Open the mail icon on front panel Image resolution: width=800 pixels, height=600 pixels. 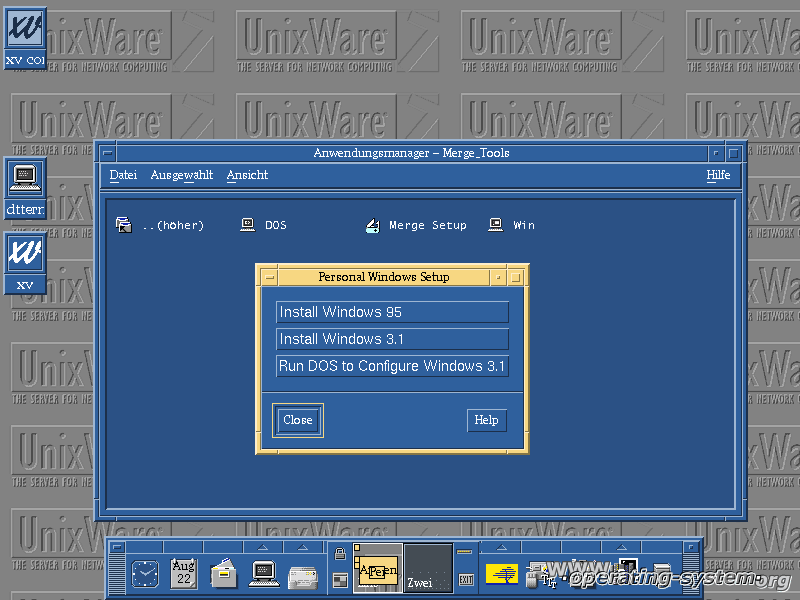tap(303, 577)
